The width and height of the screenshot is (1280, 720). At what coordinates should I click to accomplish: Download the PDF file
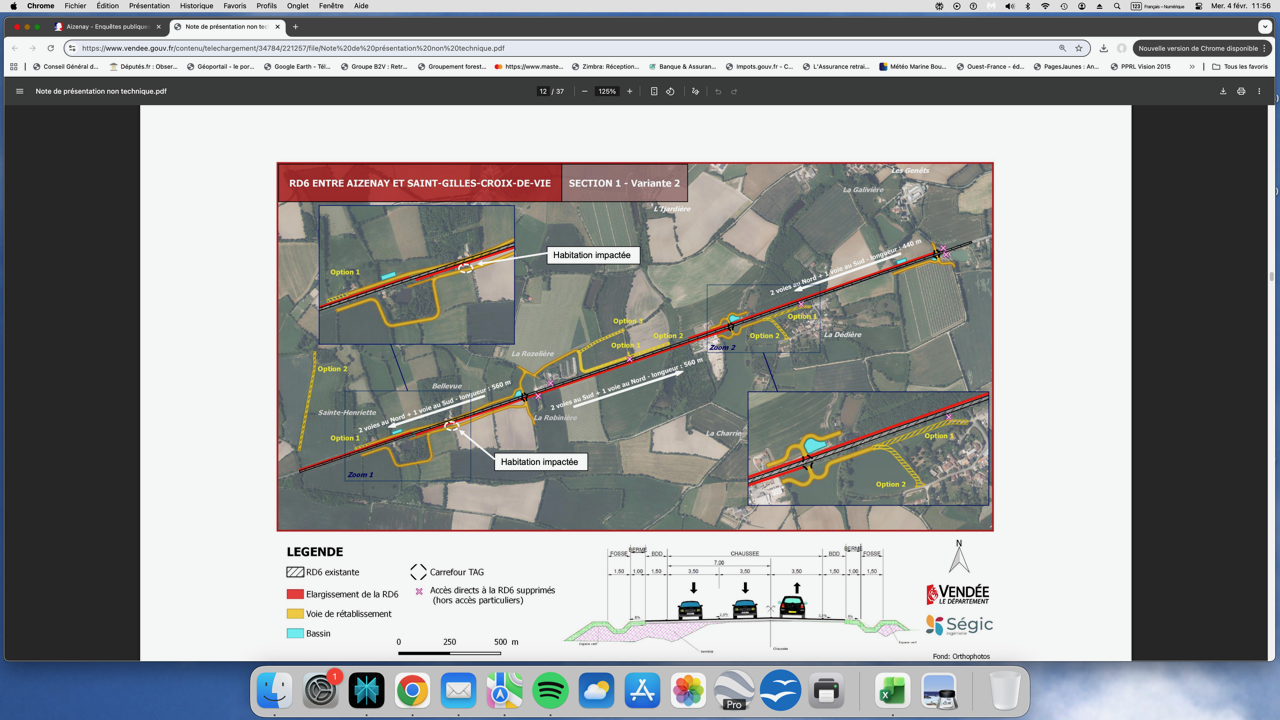pyautogui.click(x=1223, y=91)
